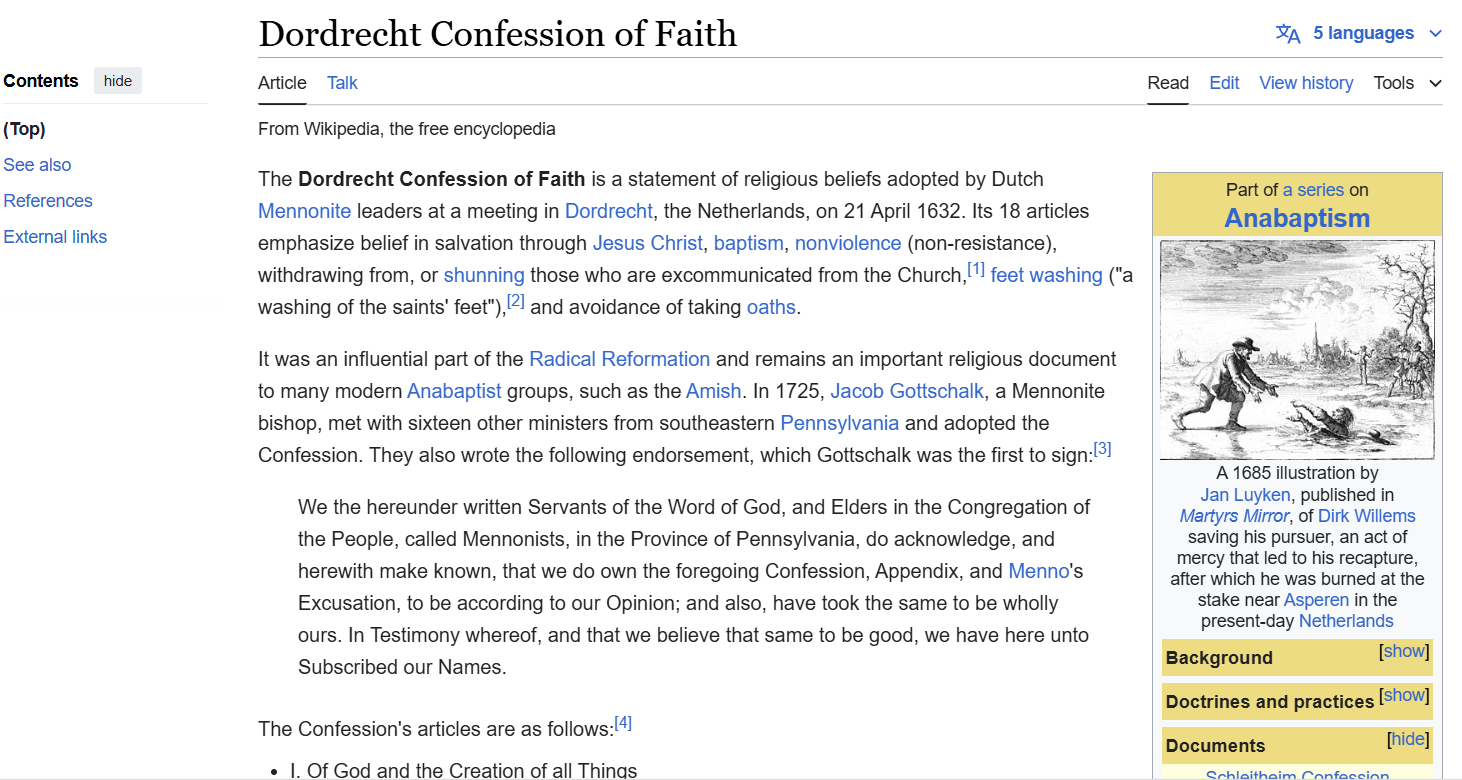Click the Anabaptism series heading link
The height and width of the screenshot is (780, 1462).
click(x=1297, y=218)
